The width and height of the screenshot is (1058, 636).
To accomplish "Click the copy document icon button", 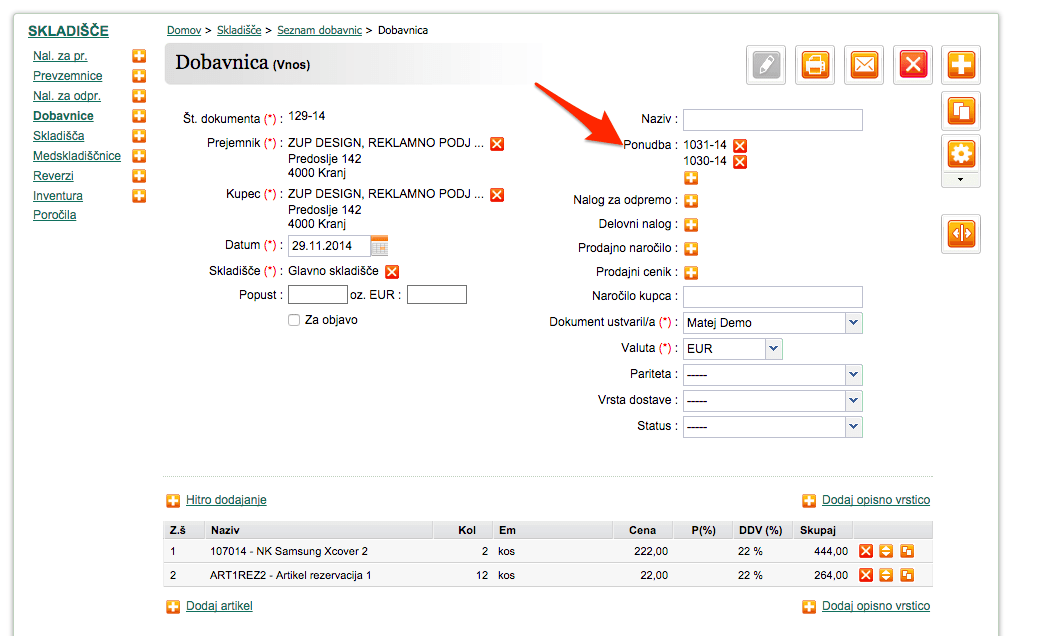I will [x=961, y=111].
